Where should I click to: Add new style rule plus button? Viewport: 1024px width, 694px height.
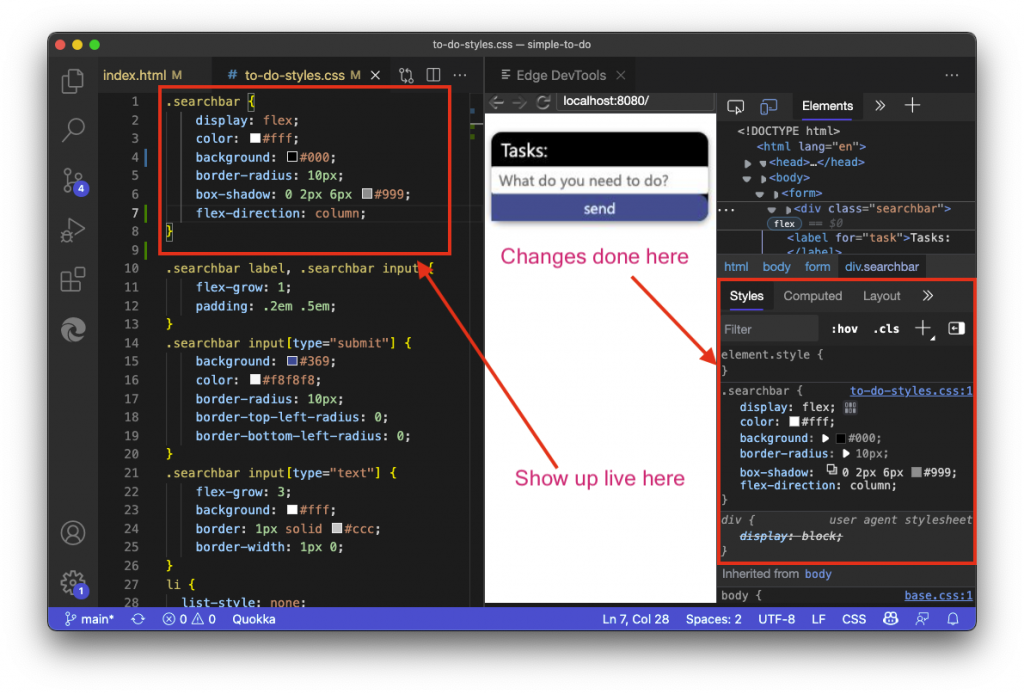(923, 328)
